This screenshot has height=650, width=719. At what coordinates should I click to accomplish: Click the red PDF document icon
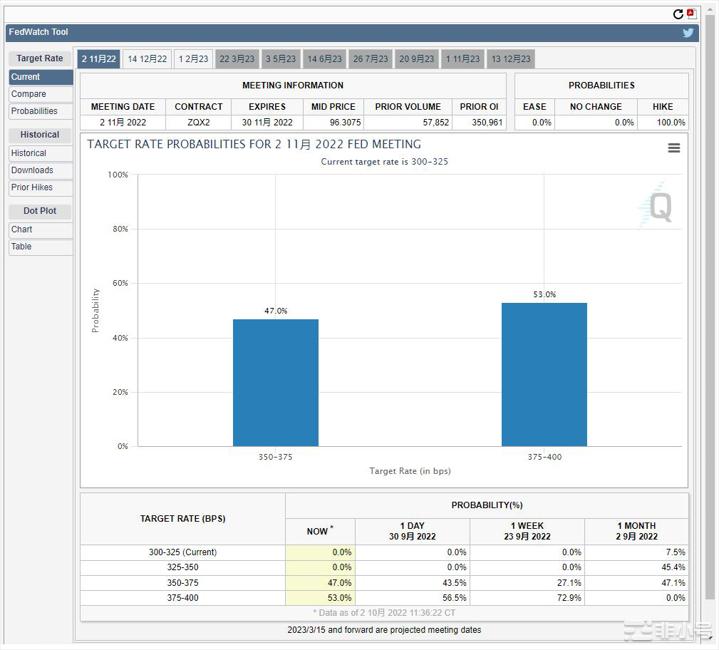[x=691, y=14]
